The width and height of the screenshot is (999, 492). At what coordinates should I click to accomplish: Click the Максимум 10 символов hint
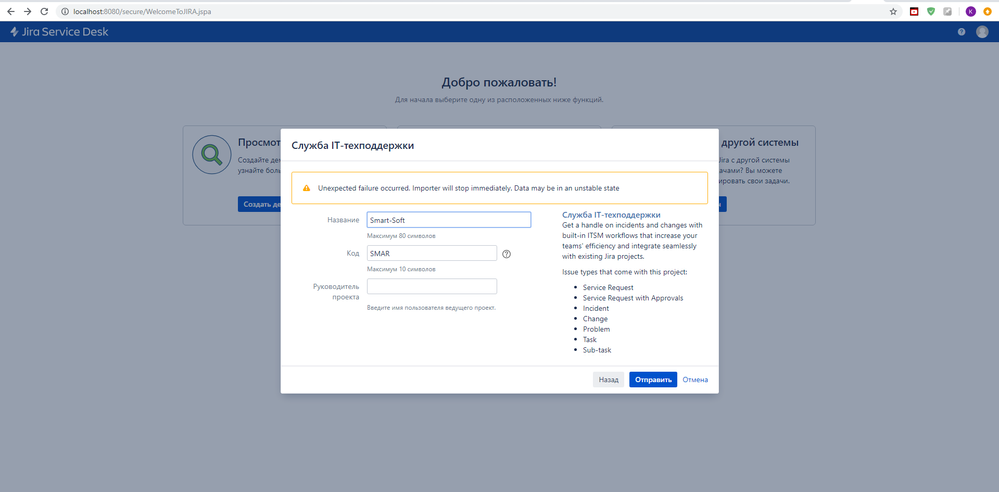pos(401,269)
